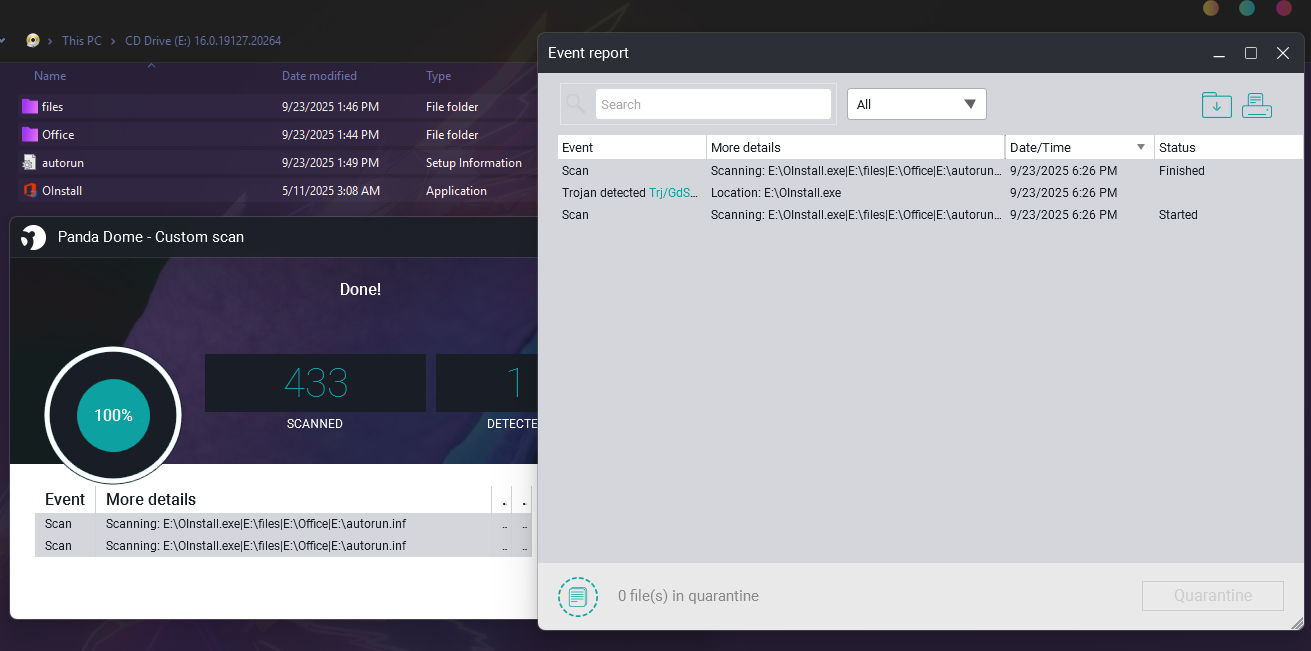This screenshot has width=1311, height=651.
Task: Click the export report folder icon
Action: click(1216, 105)
